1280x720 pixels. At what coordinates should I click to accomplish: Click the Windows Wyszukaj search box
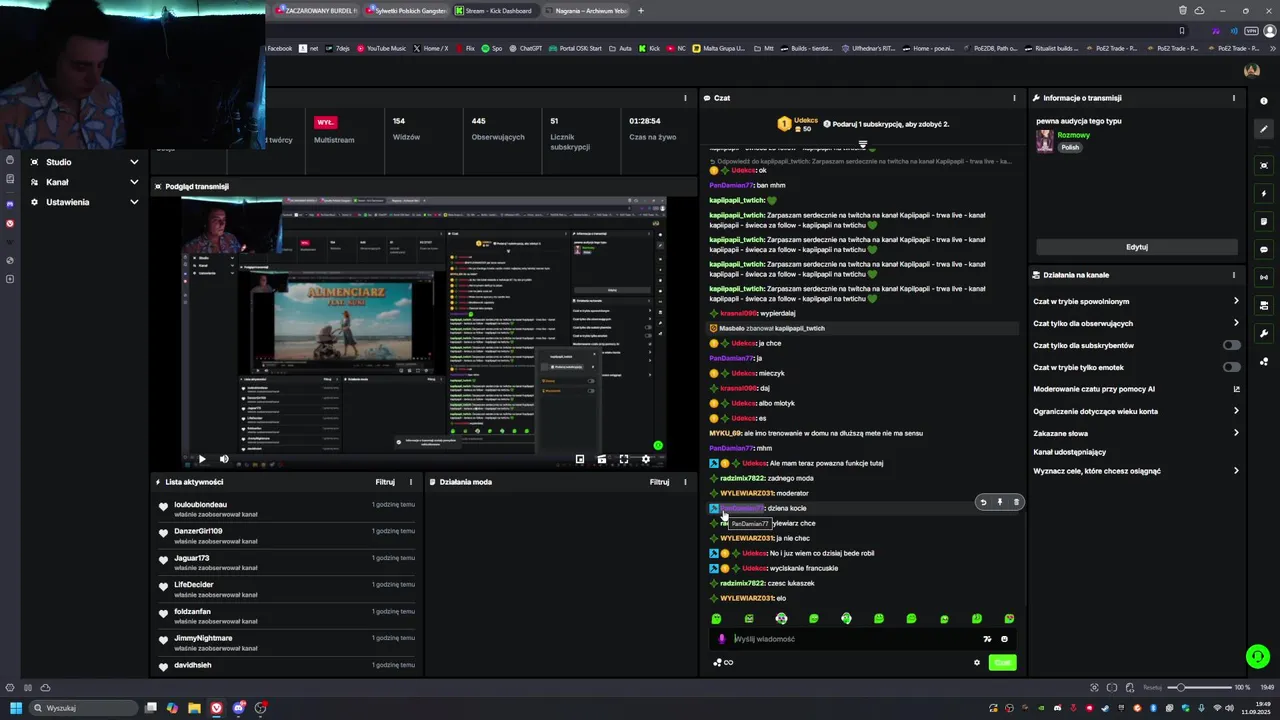[84, 708]
